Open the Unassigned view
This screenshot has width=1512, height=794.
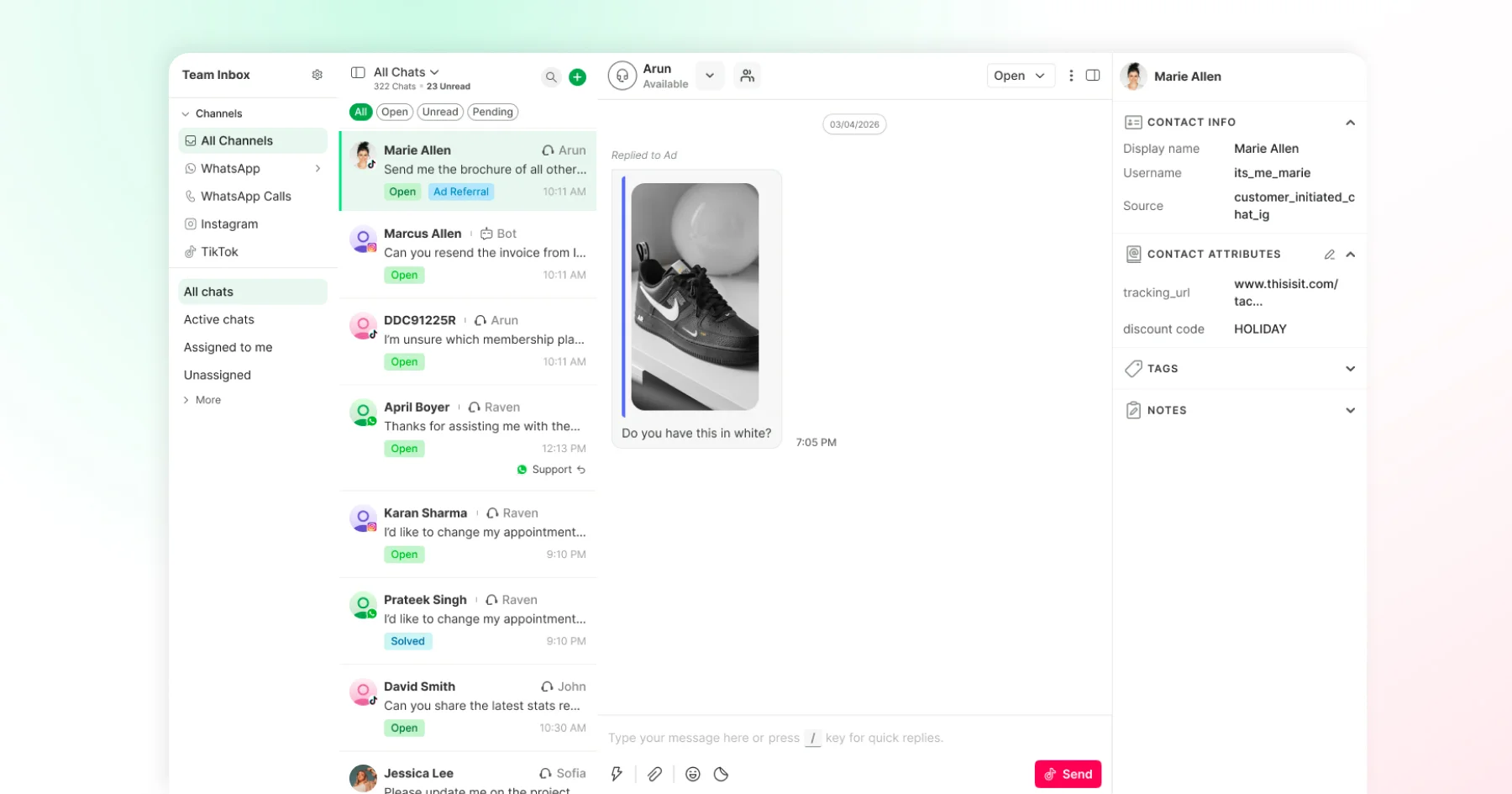(253, 375)
